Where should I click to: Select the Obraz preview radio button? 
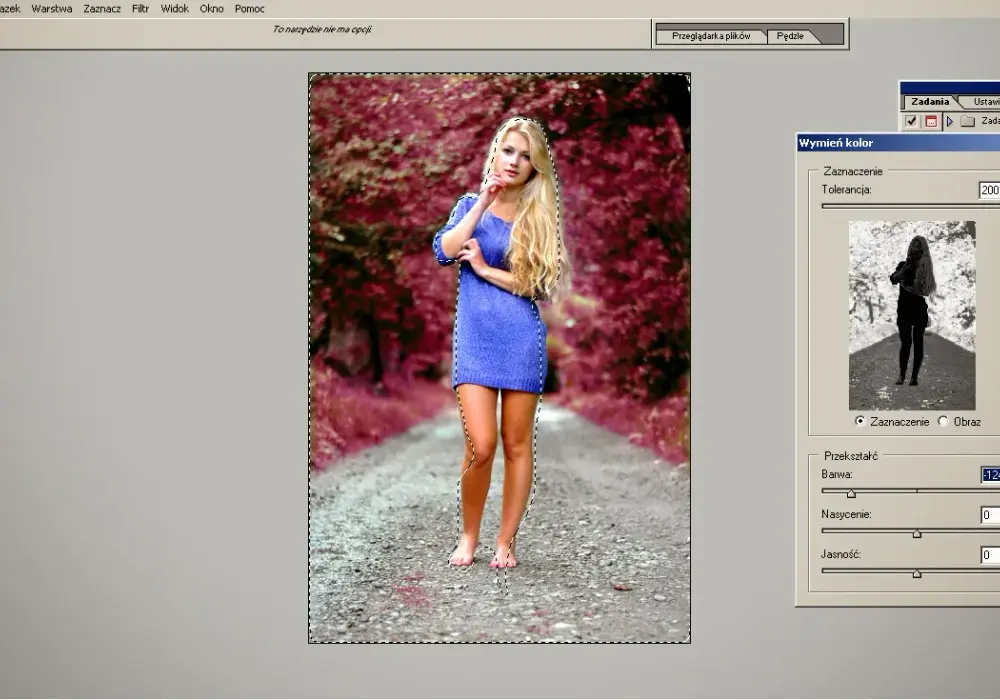pyautogui.click(x=943, y=421)
